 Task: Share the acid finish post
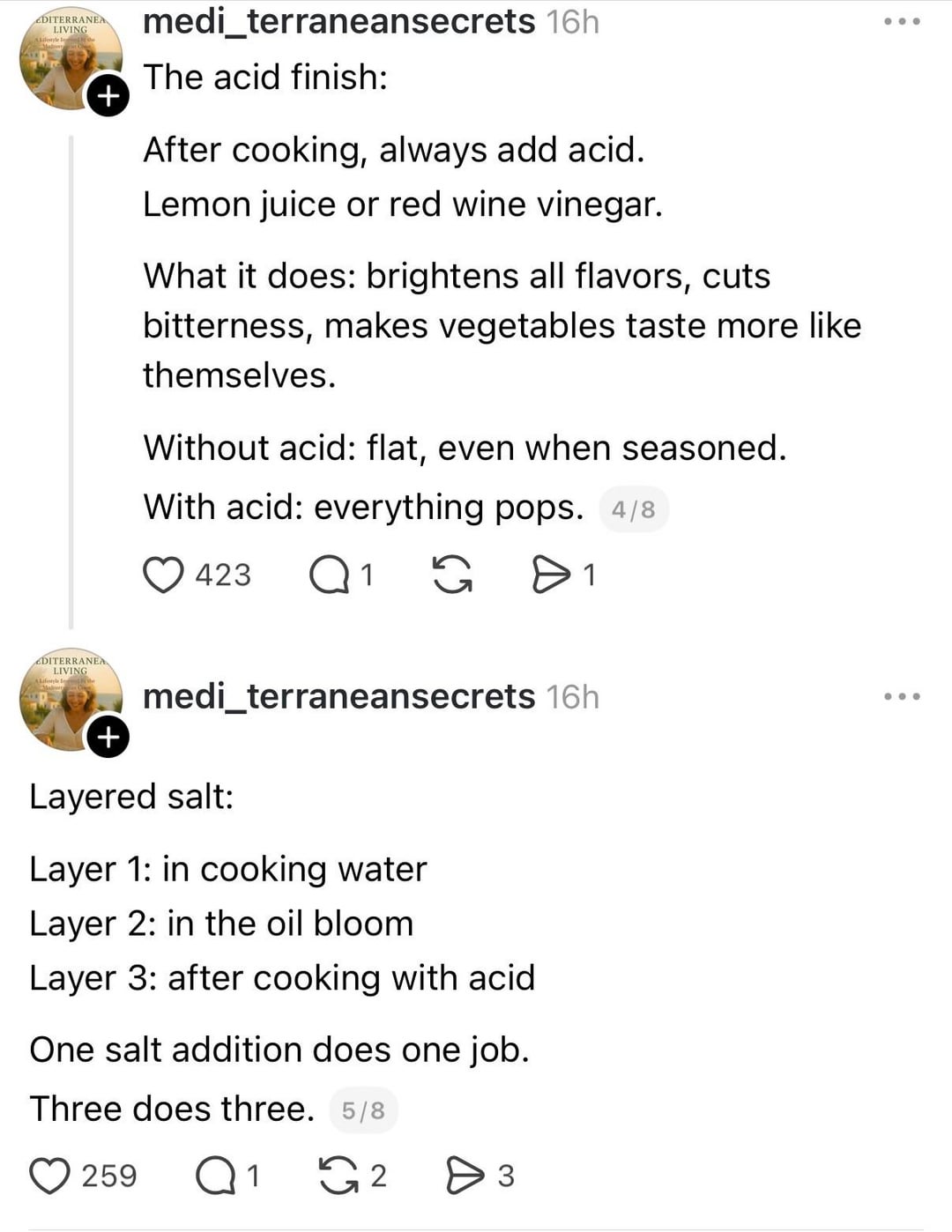click(x=552, y=575)
